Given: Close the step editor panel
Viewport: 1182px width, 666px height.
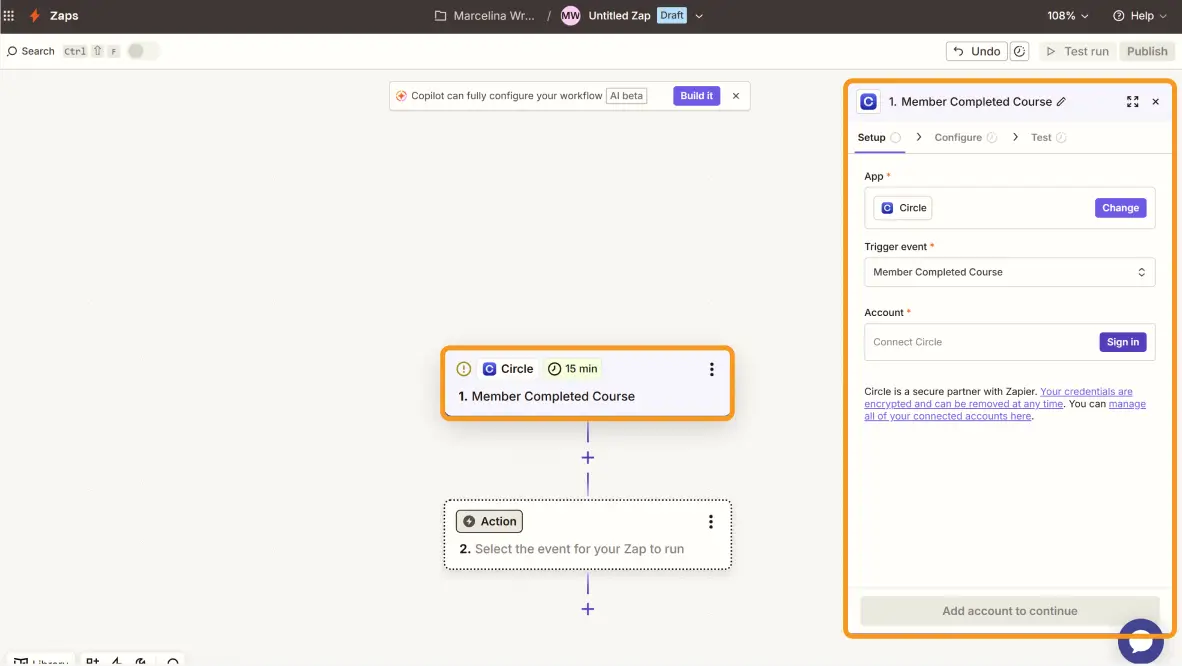Looking at the screenshot, I should click(1156, 102).
